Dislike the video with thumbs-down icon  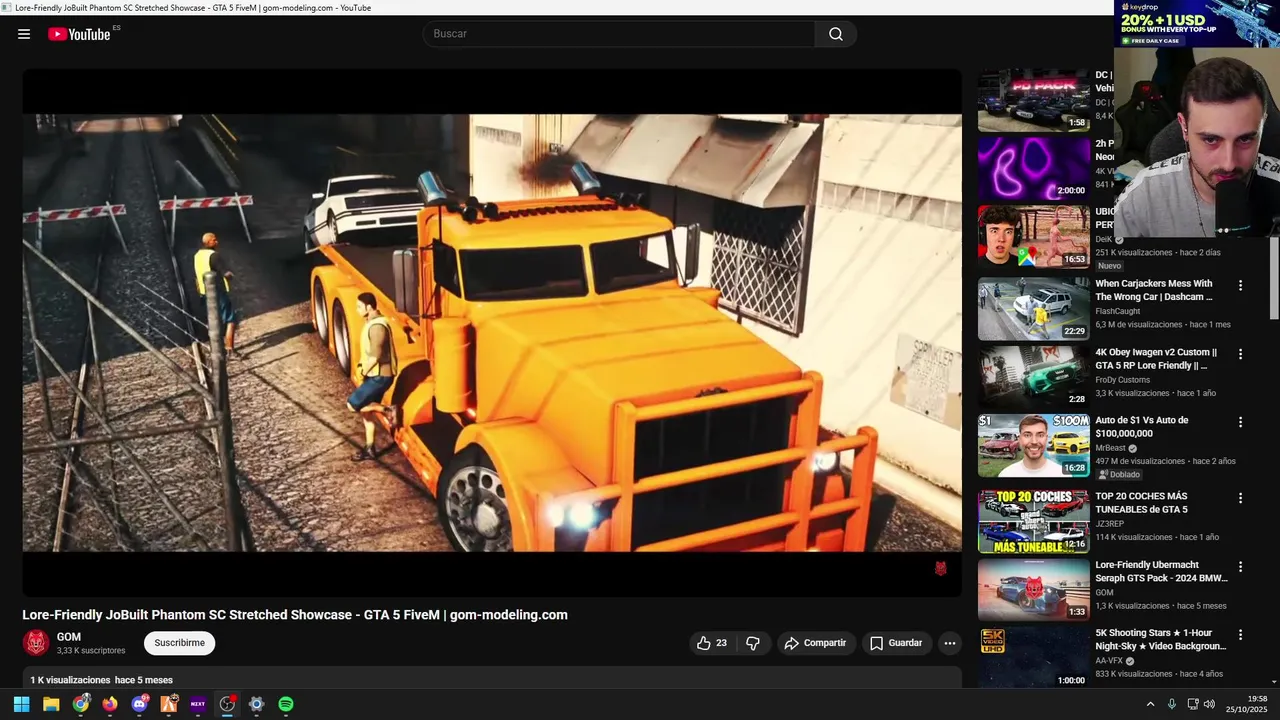click(x=753, y=643)
